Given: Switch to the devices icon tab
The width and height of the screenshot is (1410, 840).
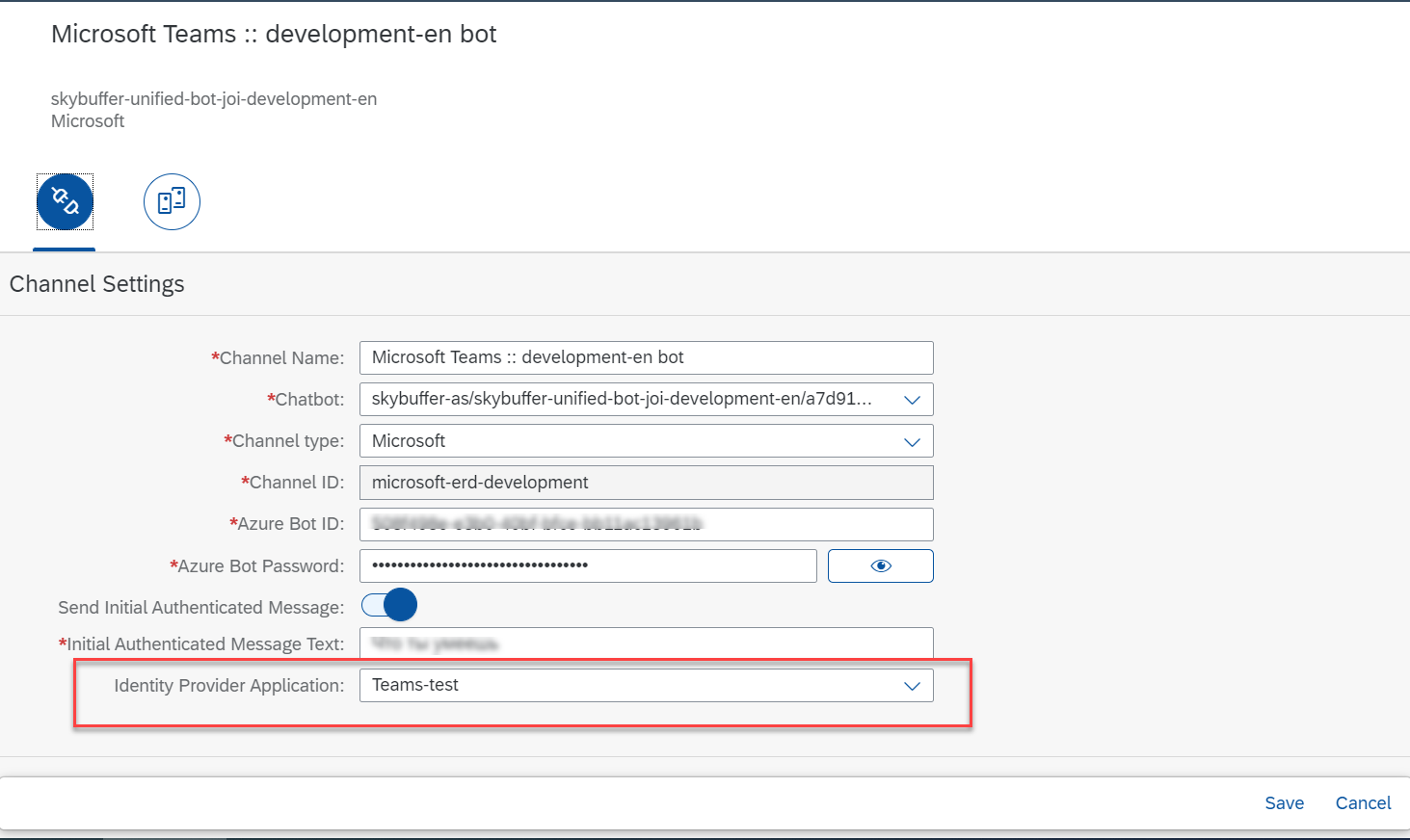Looking at the screenshot, I should [172, 202].
